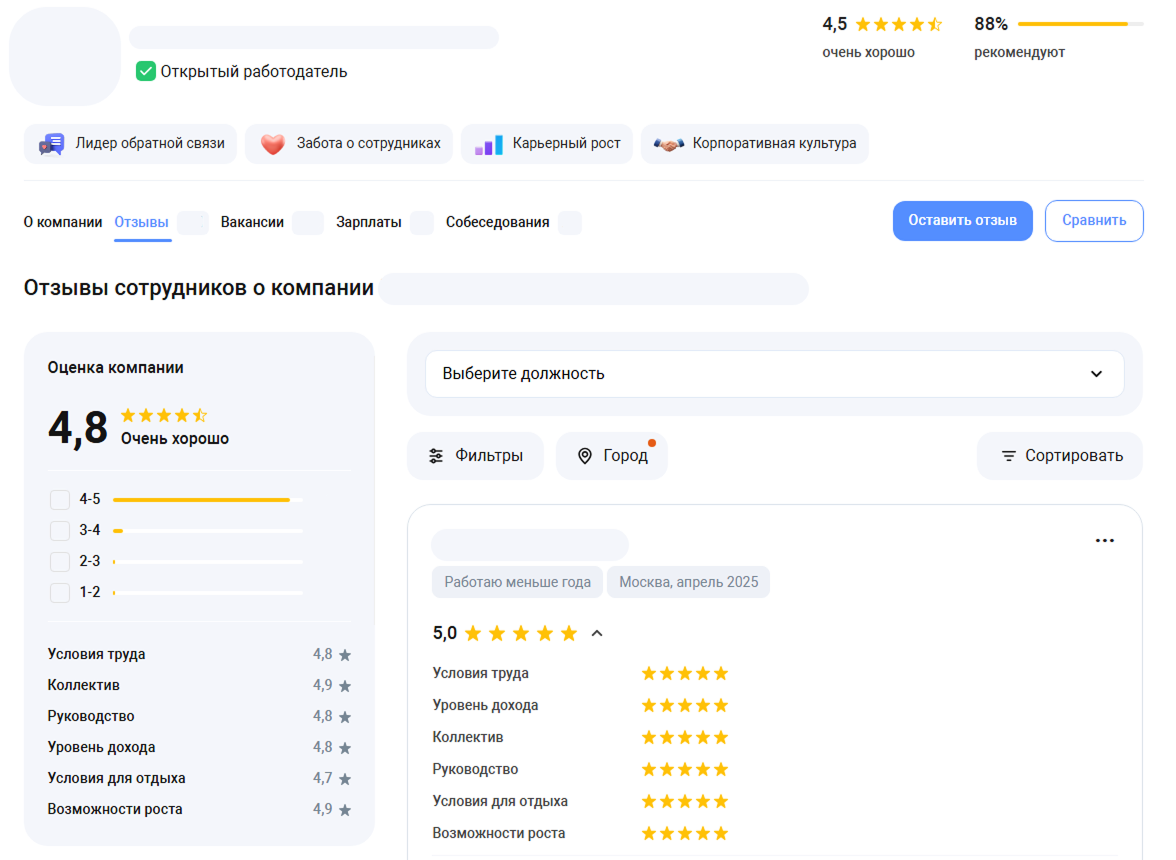
Task: Click the heart icon for employee care
Action: pos(273,144)
